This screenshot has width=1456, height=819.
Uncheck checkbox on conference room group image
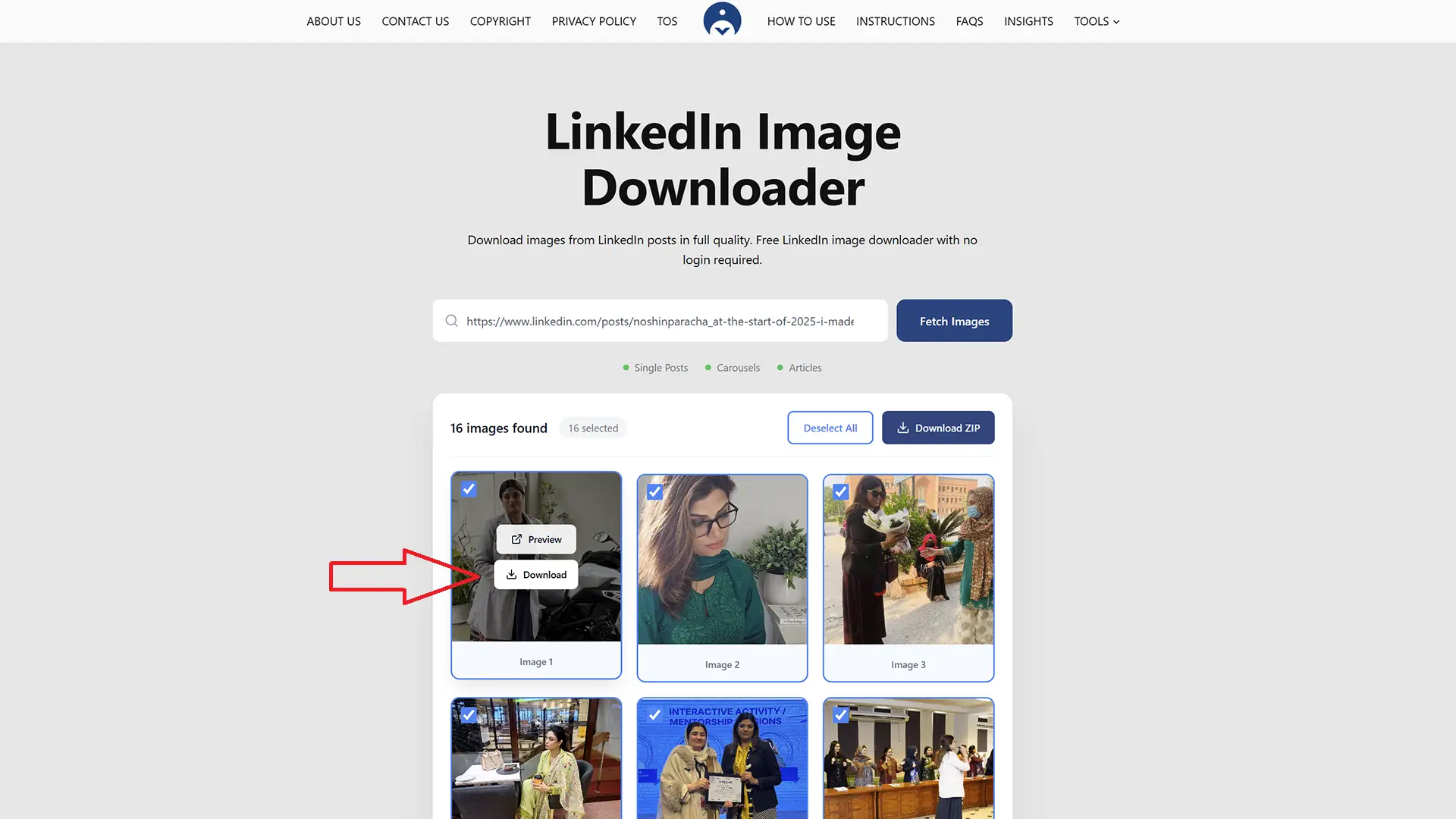(x=841, y=715)
